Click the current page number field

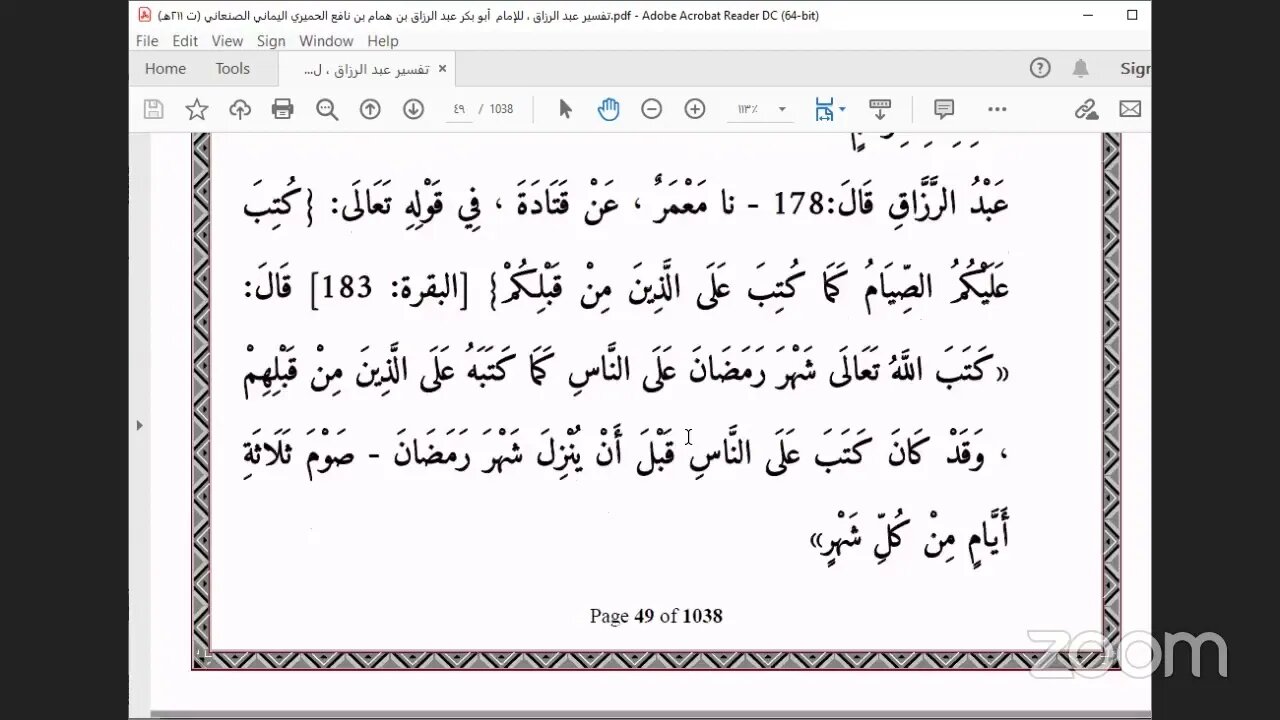pos(459,109)
